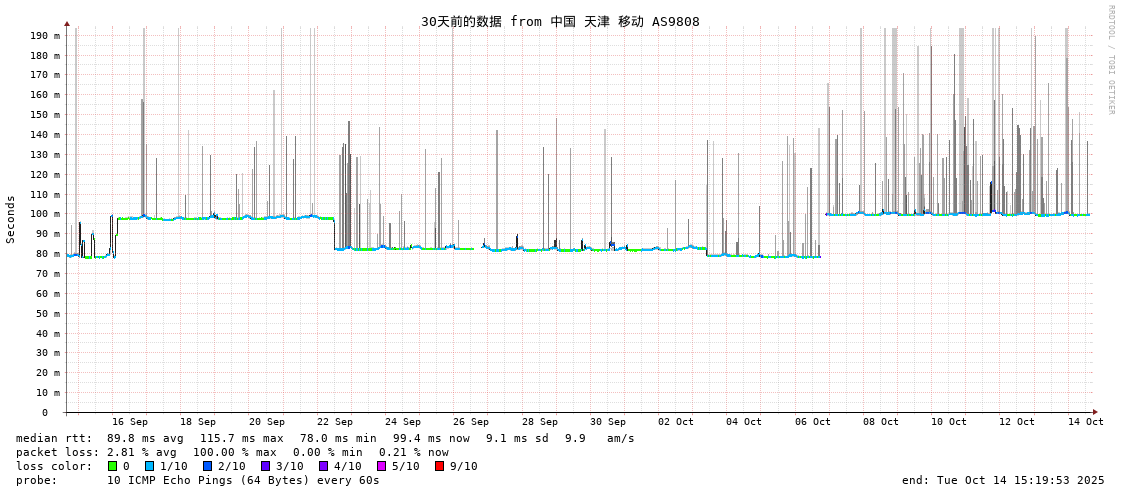Click the blue 2/10 loss swatch
Viewport: 1121px width, 494px height.
(x=207, y=466)
